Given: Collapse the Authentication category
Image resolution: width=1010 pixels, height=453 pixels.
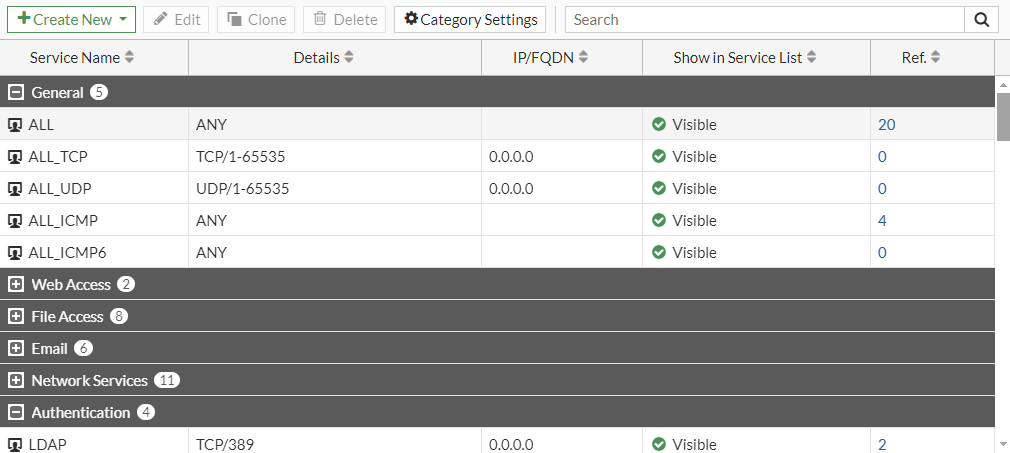Looking at the screenshot, I should tap(15, 413).
